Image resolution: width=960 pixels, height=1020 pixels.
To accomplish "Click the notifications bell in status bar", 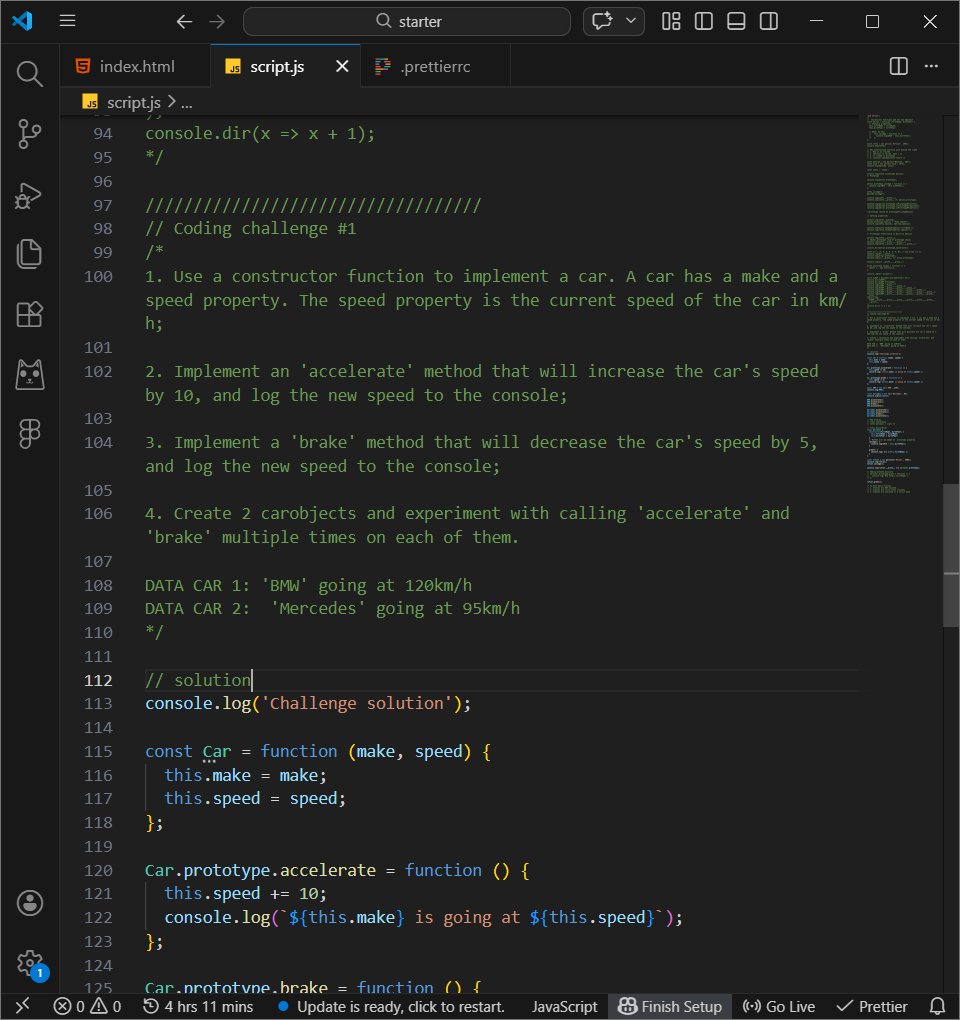I will pos(937,1006).
